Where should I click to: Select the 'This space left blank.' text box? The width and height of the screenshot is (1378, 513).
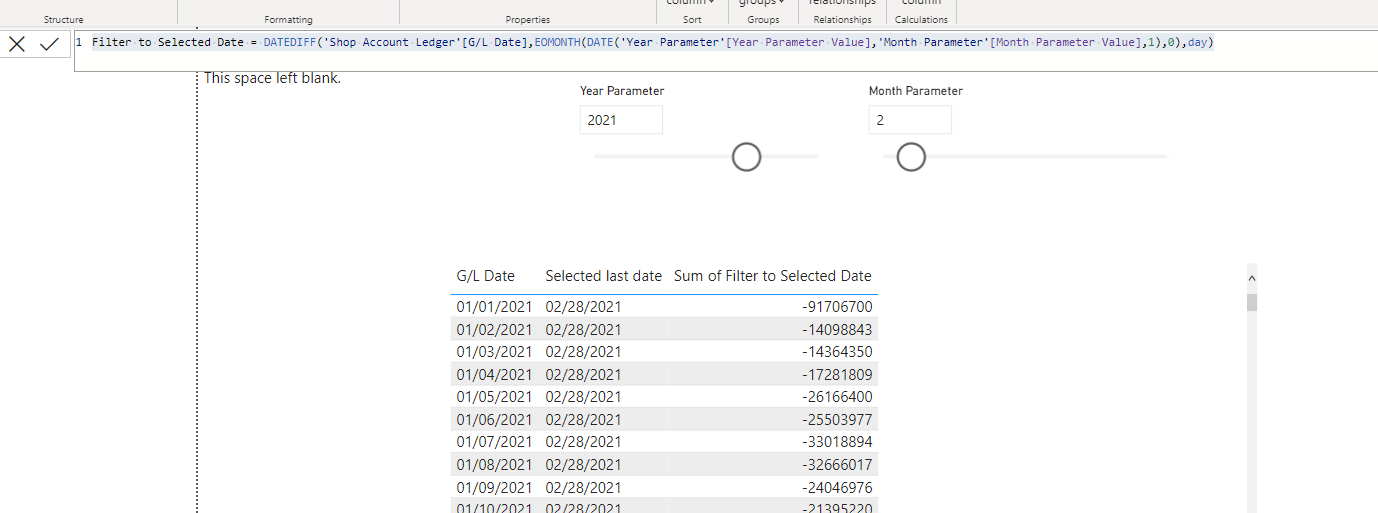pyautogui.click(x=273, y=78)
